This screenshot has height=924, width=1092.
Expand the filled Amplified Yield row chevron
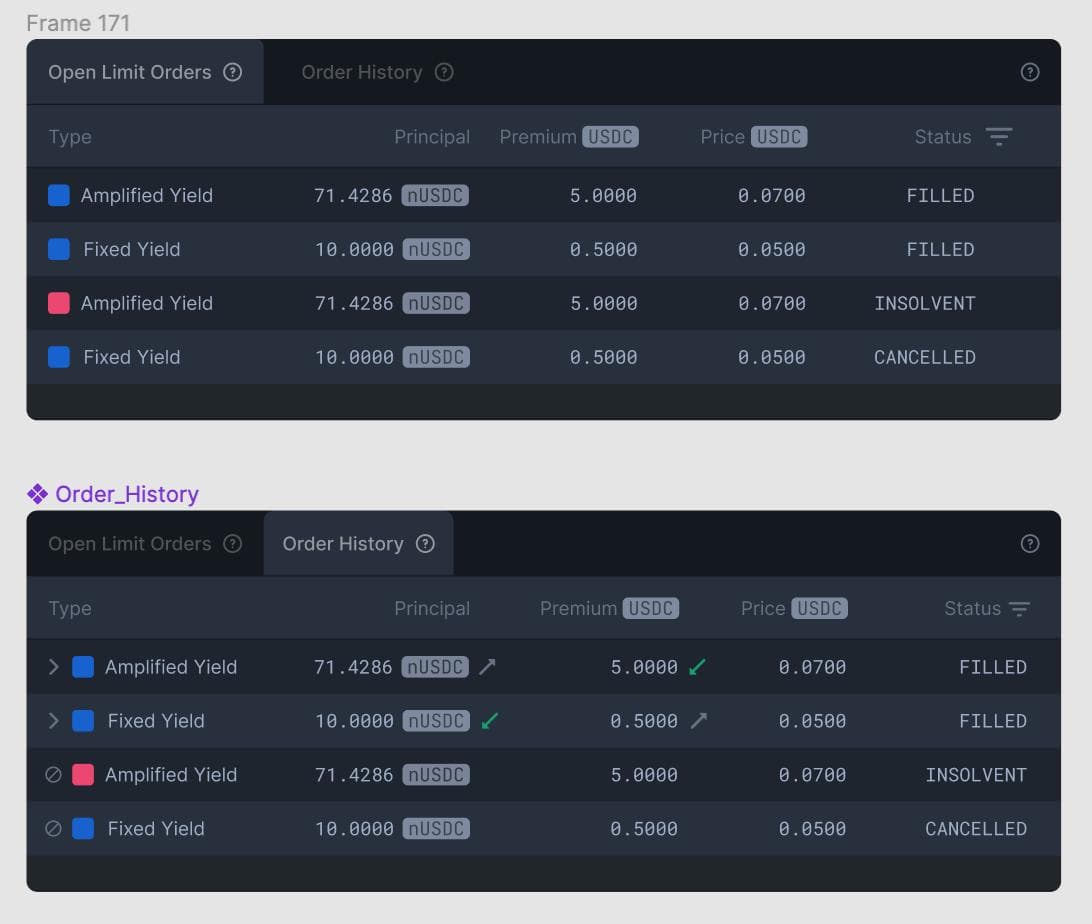click(54, 667)
